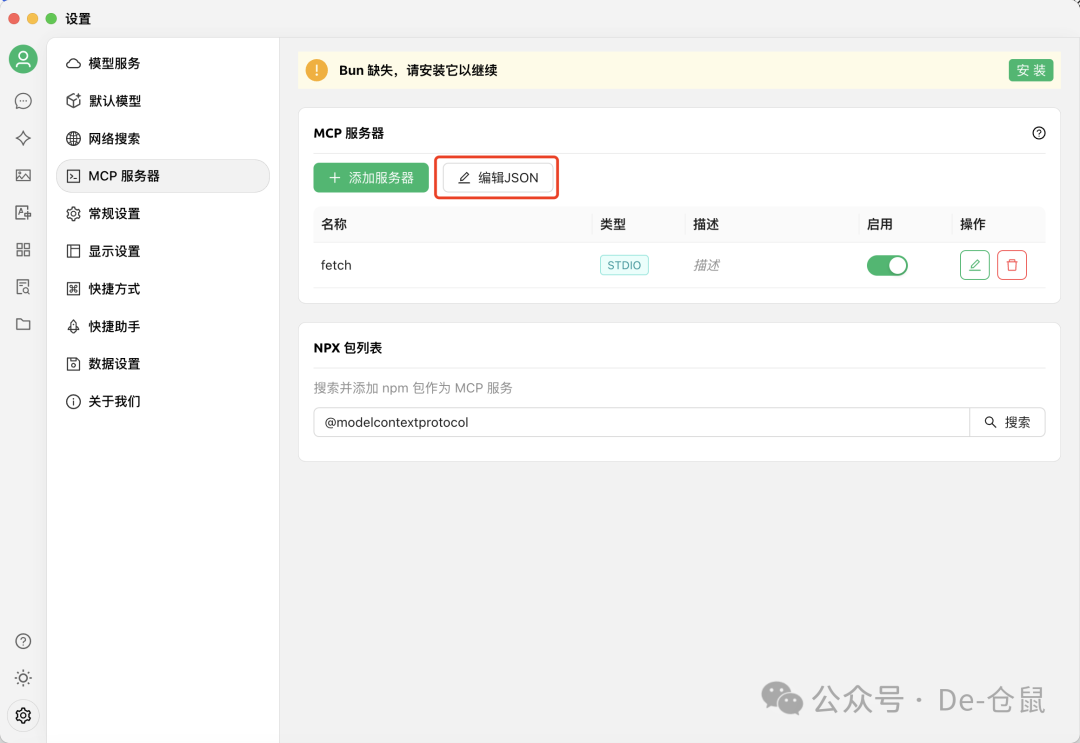This screenshot has width=1080, height=743.
Task: Open the MCP 服务器 help question mark
Action: [x=1039, y=132]
